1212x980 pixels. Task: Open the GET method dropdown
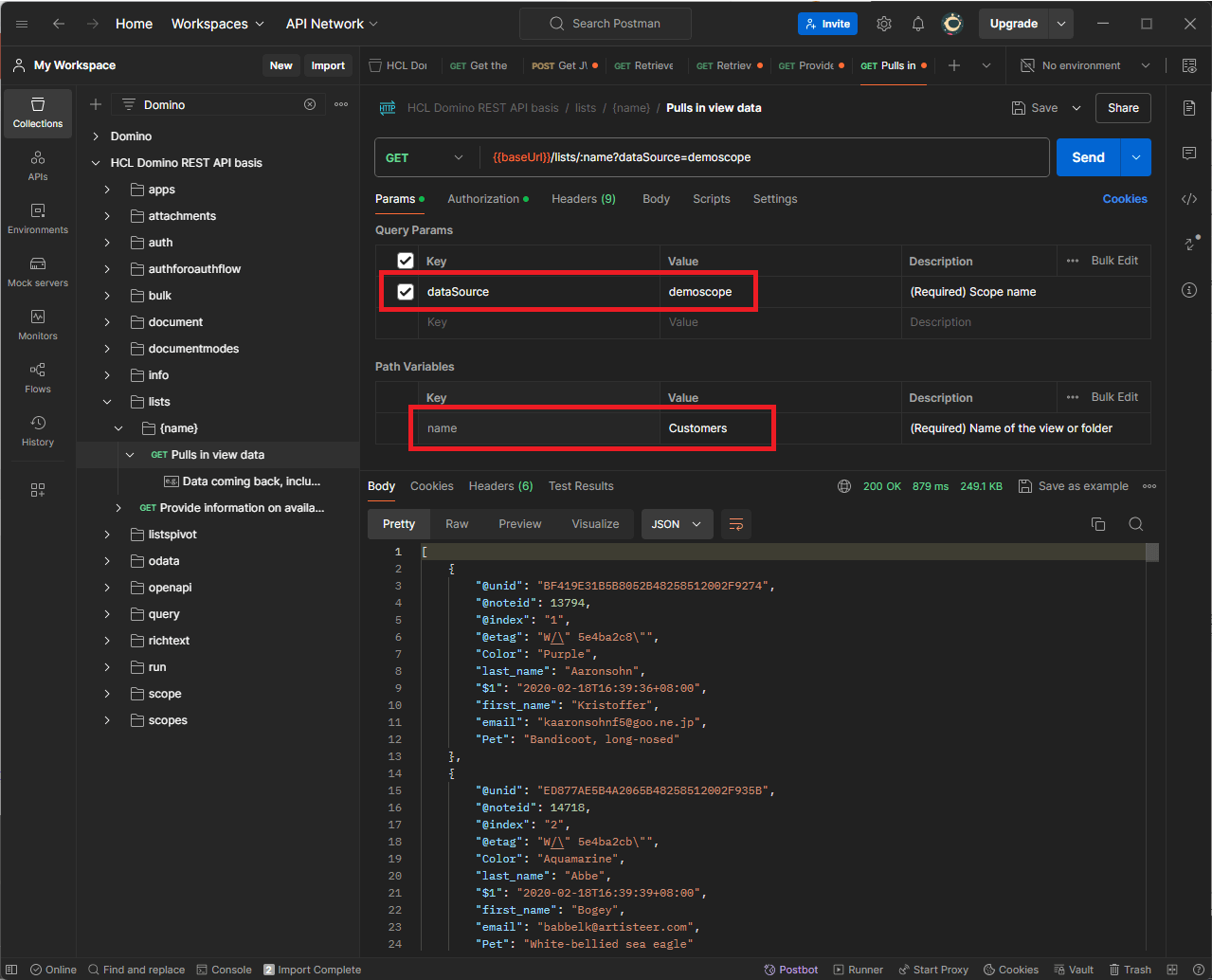coord(425,157)
